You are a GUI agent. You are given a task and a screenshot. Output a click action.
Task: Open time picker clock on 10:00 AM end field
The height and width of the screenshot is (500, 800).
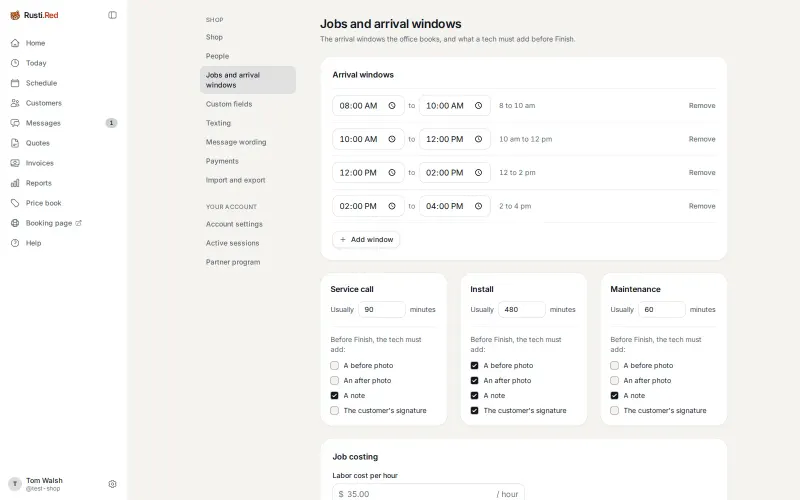[479, 106]
